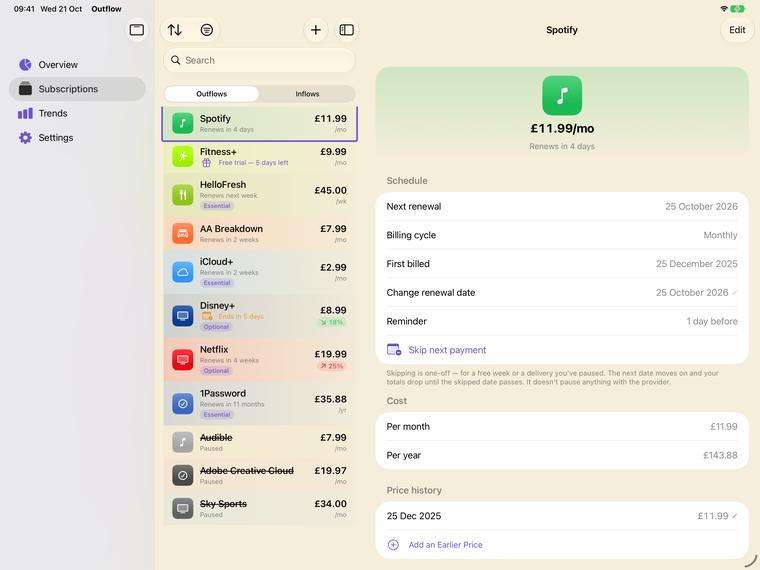
Task: Open Overview in the sidebar
Action: coord(77,64)
